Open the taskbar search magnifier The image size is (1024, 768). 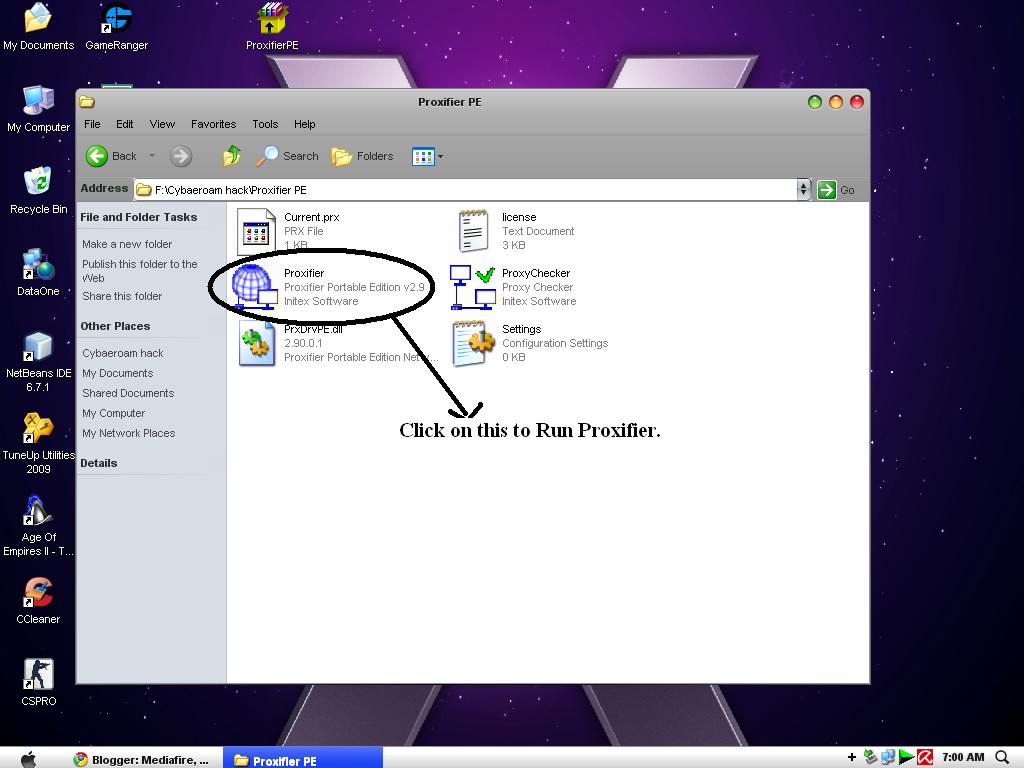point(1002,758)
